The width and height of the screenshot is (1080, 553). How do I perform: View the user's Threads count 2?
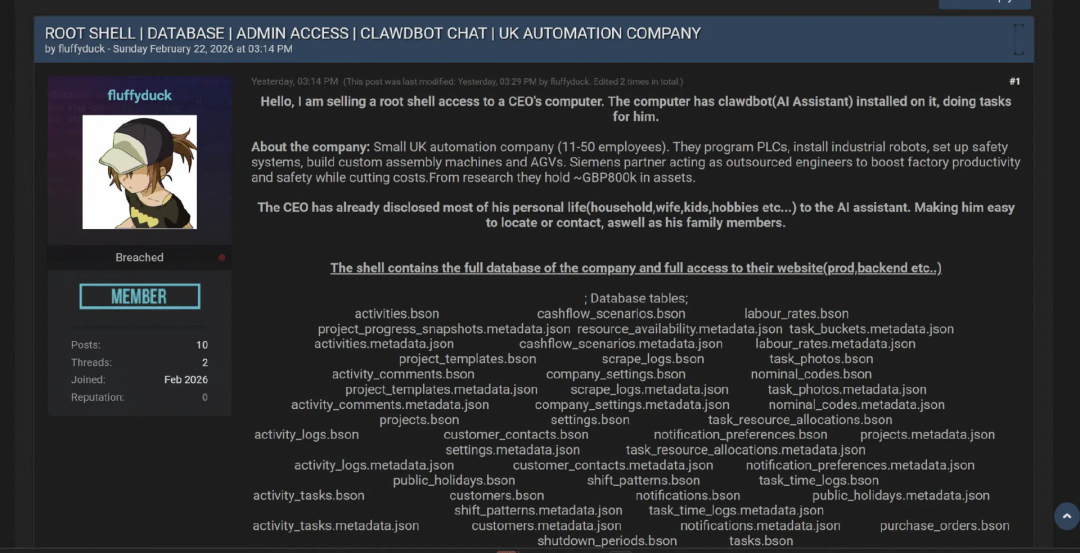(205, 362)
